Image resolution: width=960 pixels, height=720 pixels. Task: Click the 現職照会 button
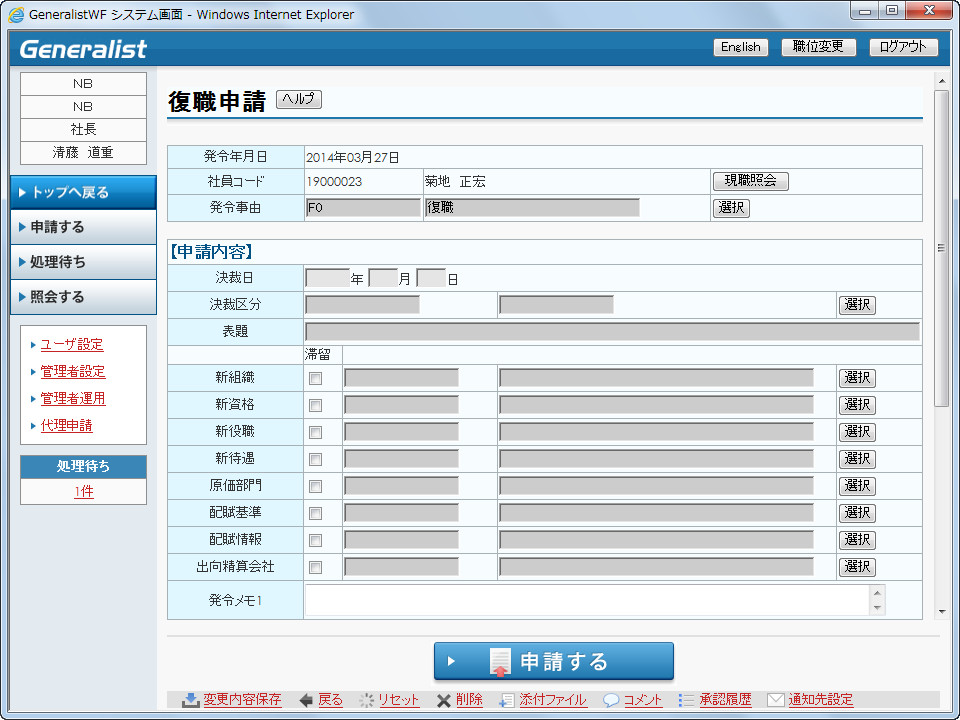pos(750,181)
